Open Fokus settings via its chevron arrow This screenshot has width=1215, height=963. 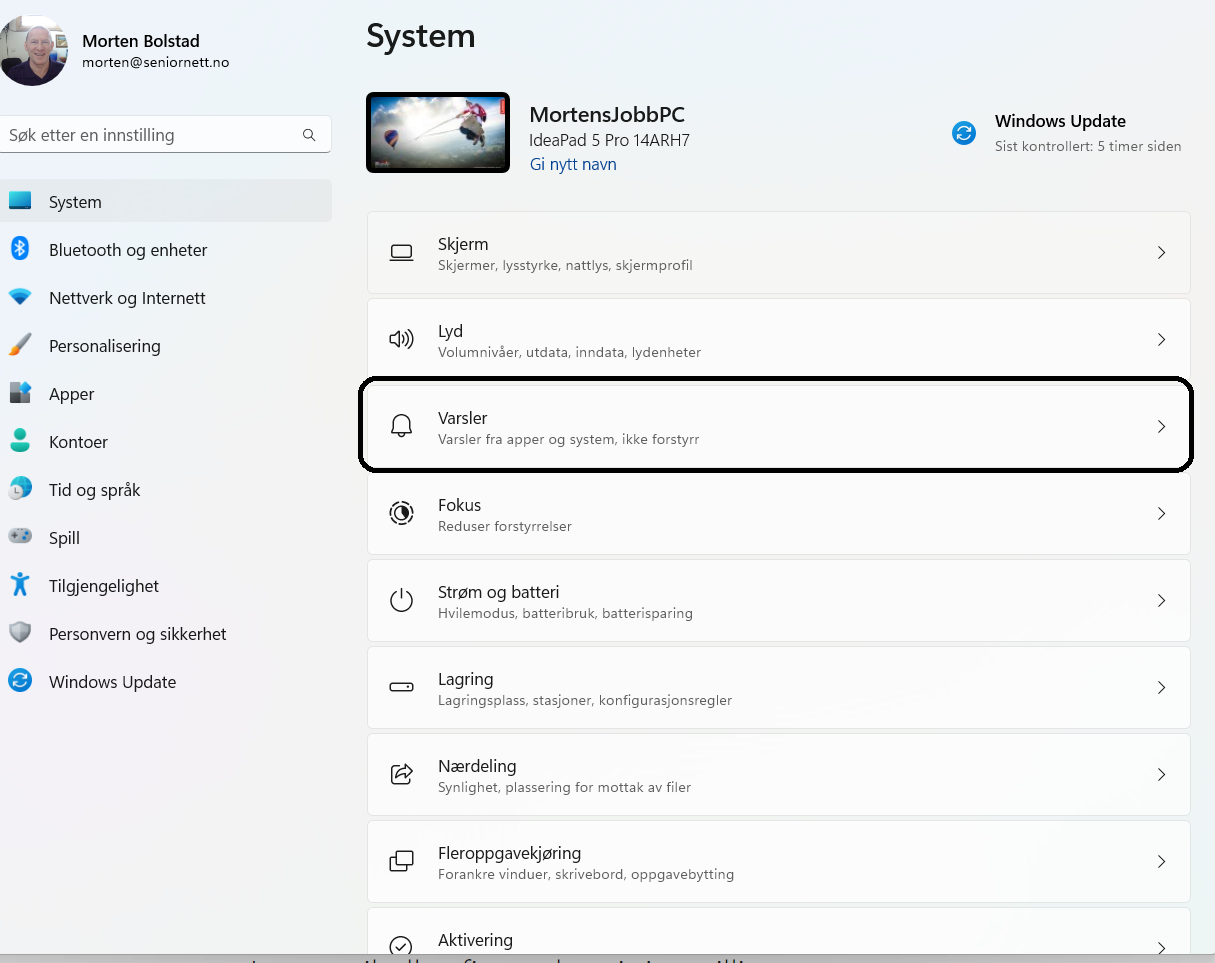click(x=1161, y=514)
